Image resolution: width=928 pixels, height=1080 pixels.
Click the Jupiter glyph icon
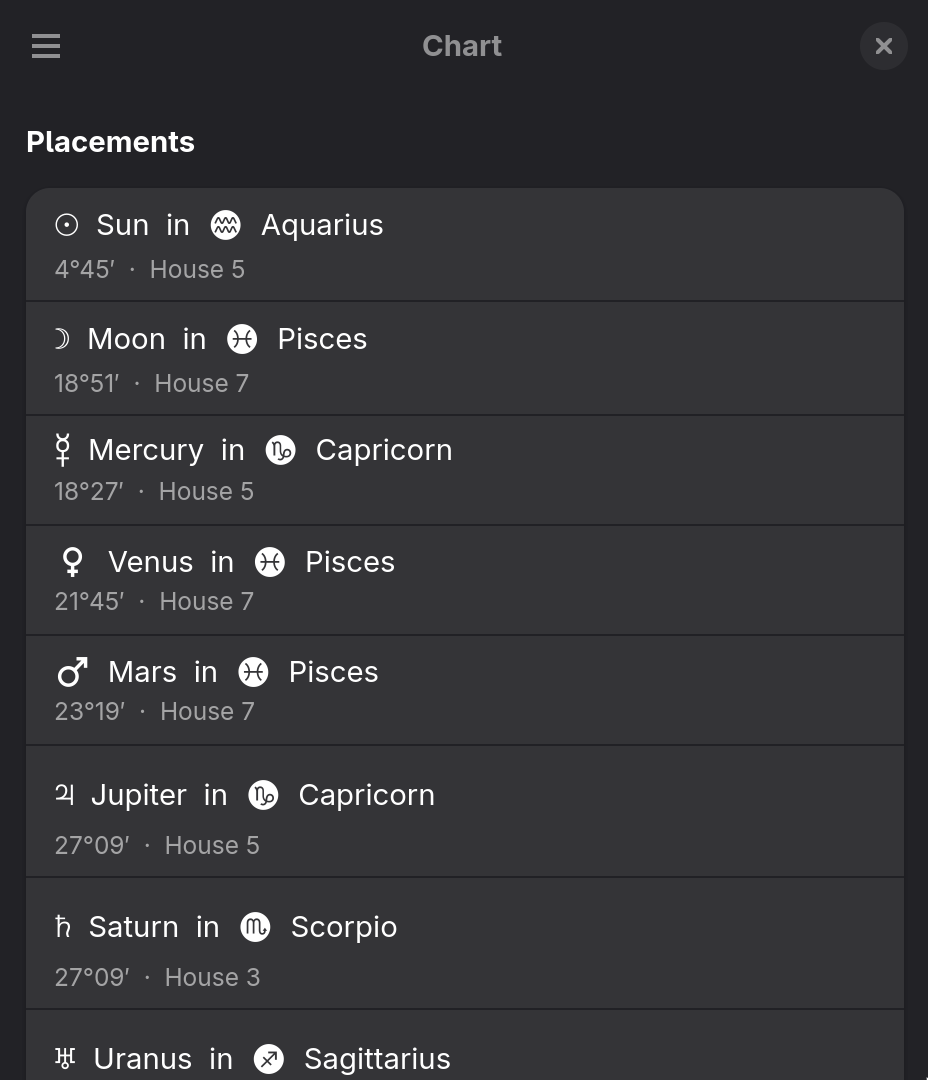tap(64, 795)
